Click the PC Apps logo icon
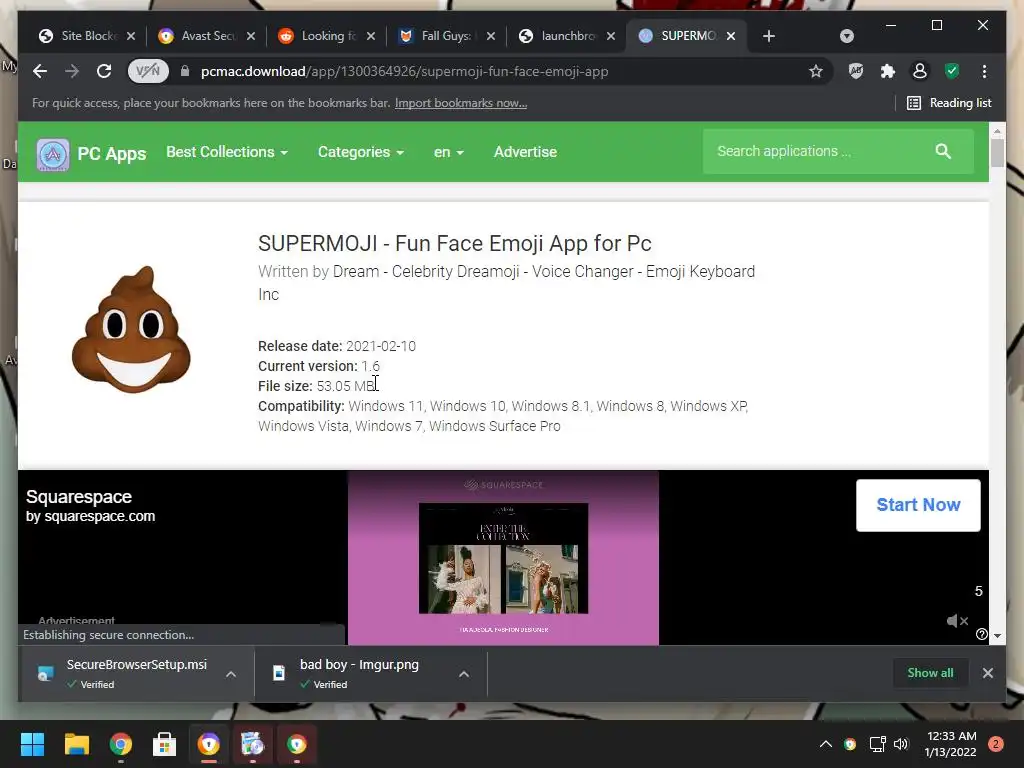 tap(52, 154)
